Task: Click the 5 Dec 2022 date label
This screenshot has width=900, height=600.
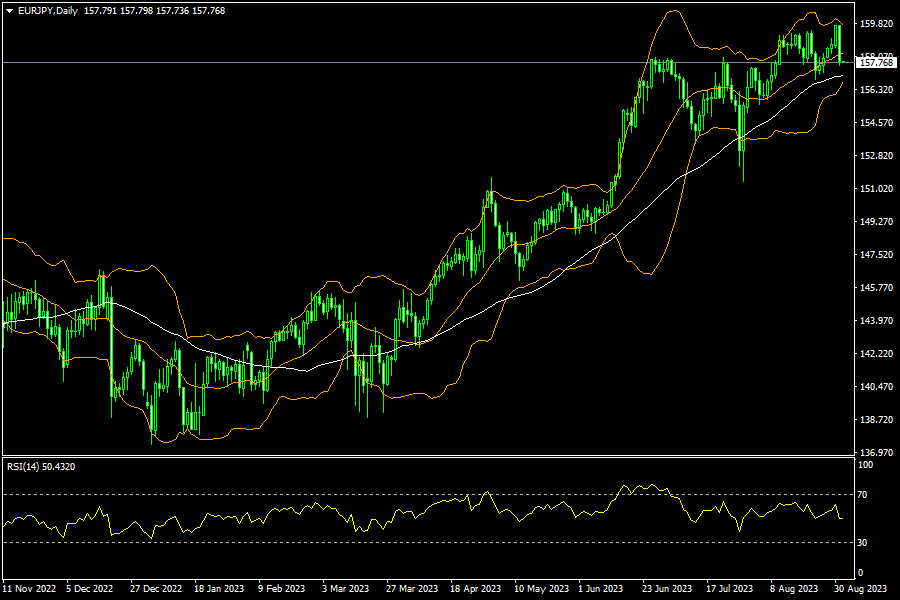Action: [90, 589]
